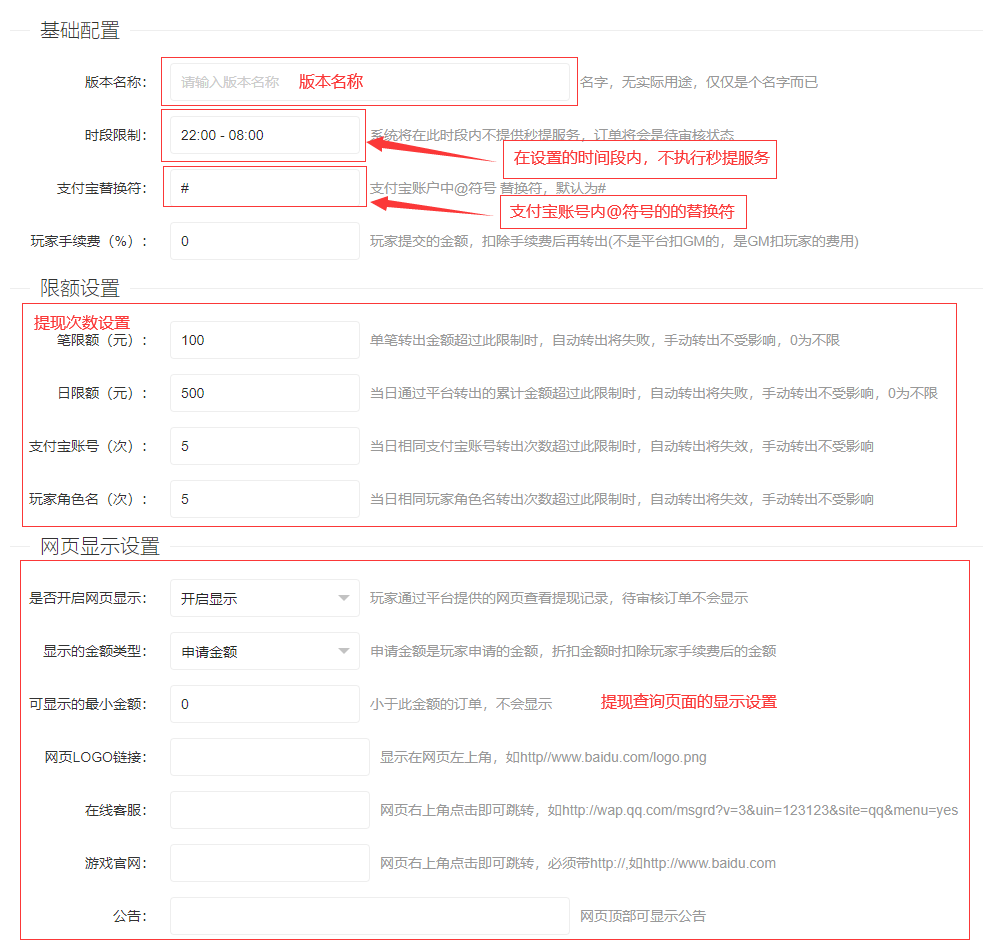Click help text 网页顶部可显示公告
The height and width of the screenshot is (947, 983).
(643, 916)
